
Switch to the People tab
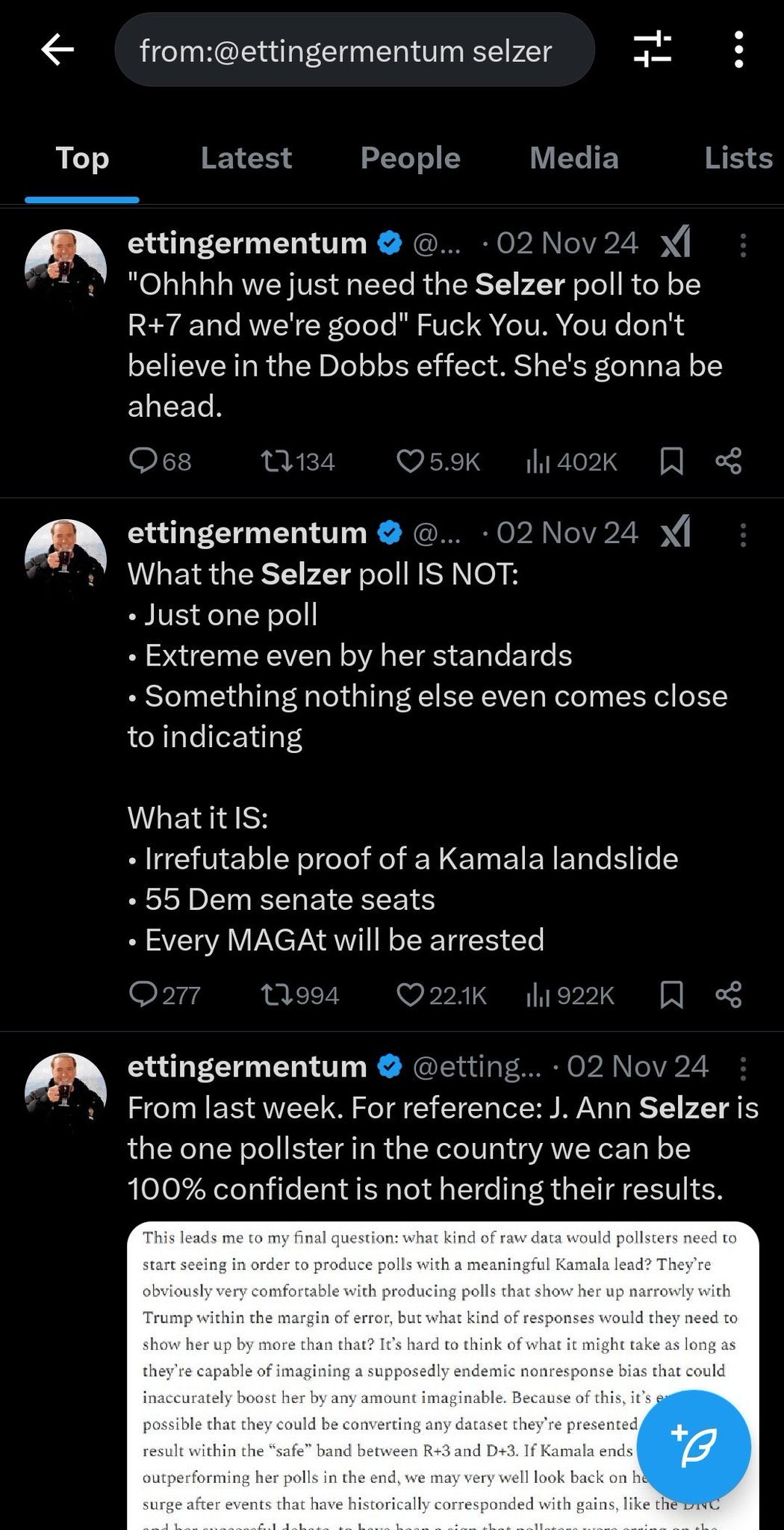[410, 158]
